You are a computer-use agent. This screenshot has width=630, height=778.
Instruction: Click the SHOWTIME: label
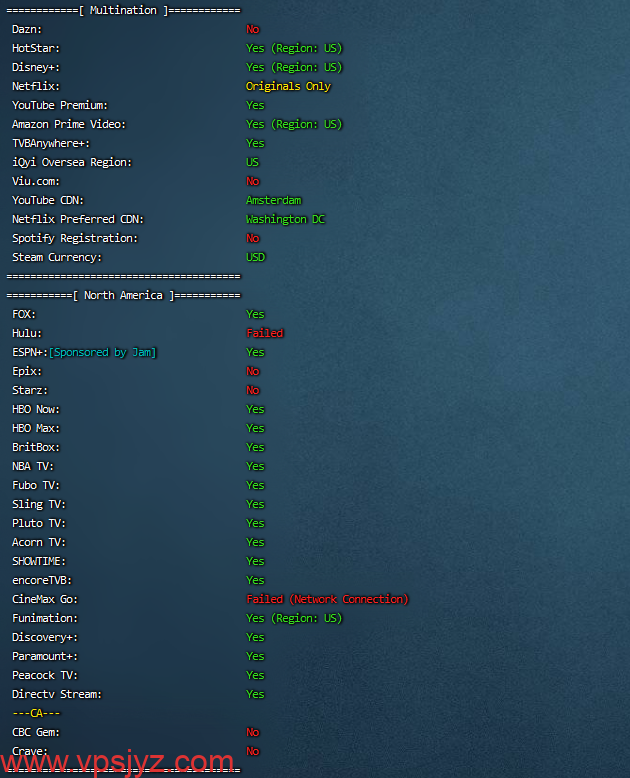coord(39,561)
